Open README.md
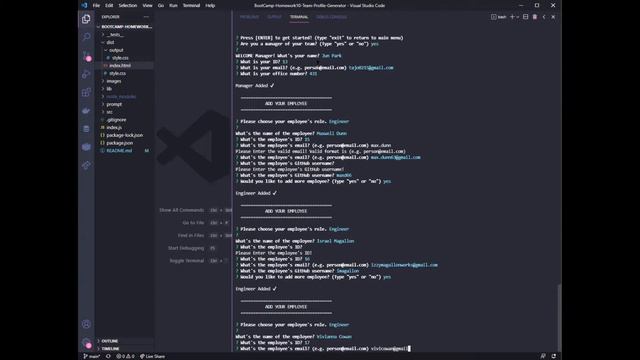The image size is (640, 360). click(x=119, y=151)
